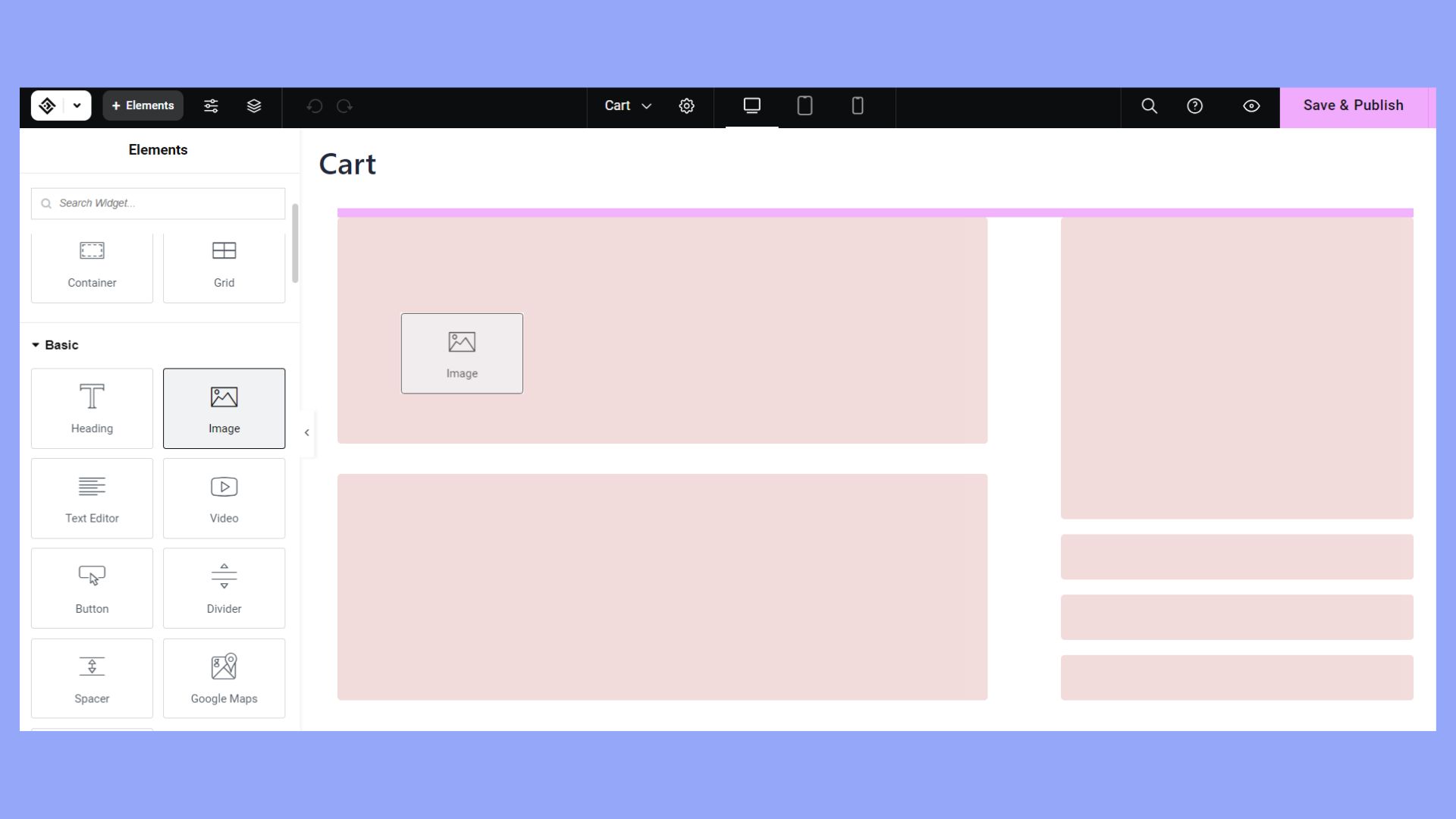
Task: Open the finder search tool
Action: point(1149,106)
